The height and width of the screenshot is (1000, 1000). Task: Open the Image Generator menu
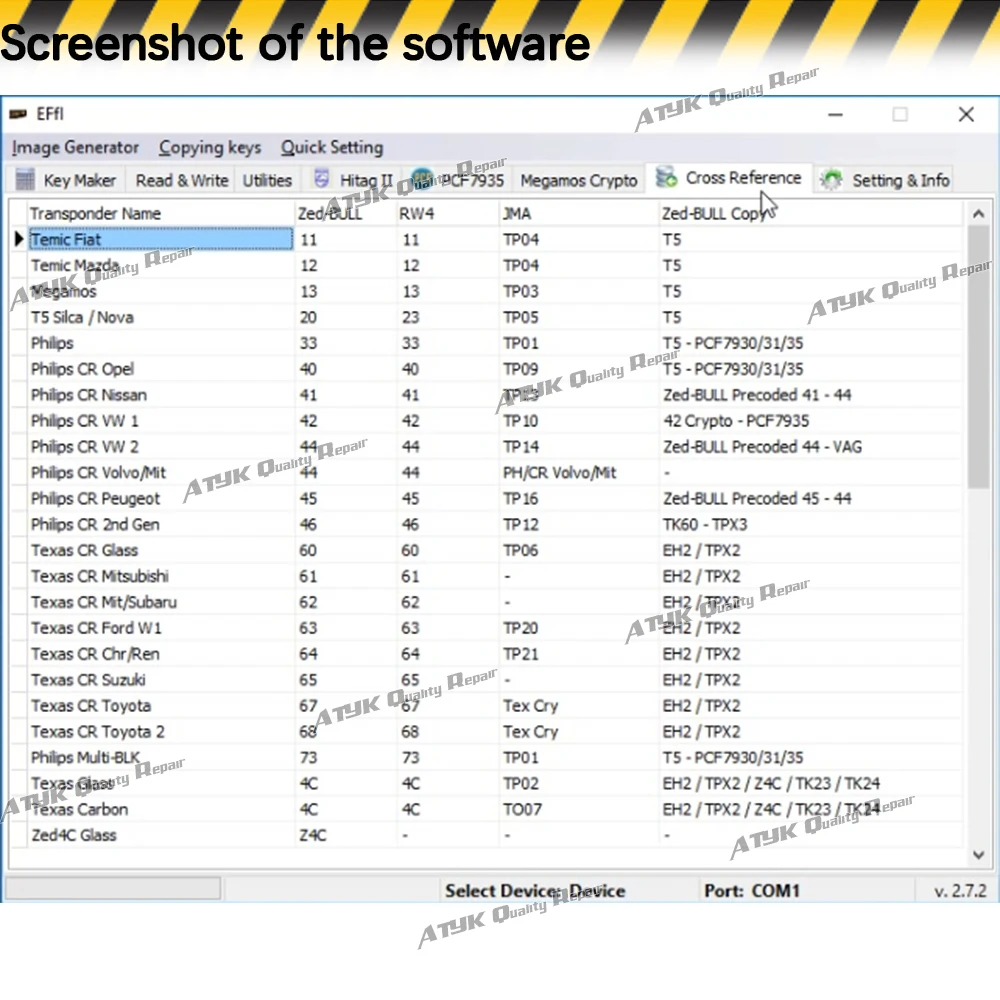click(x=75, y=147)
